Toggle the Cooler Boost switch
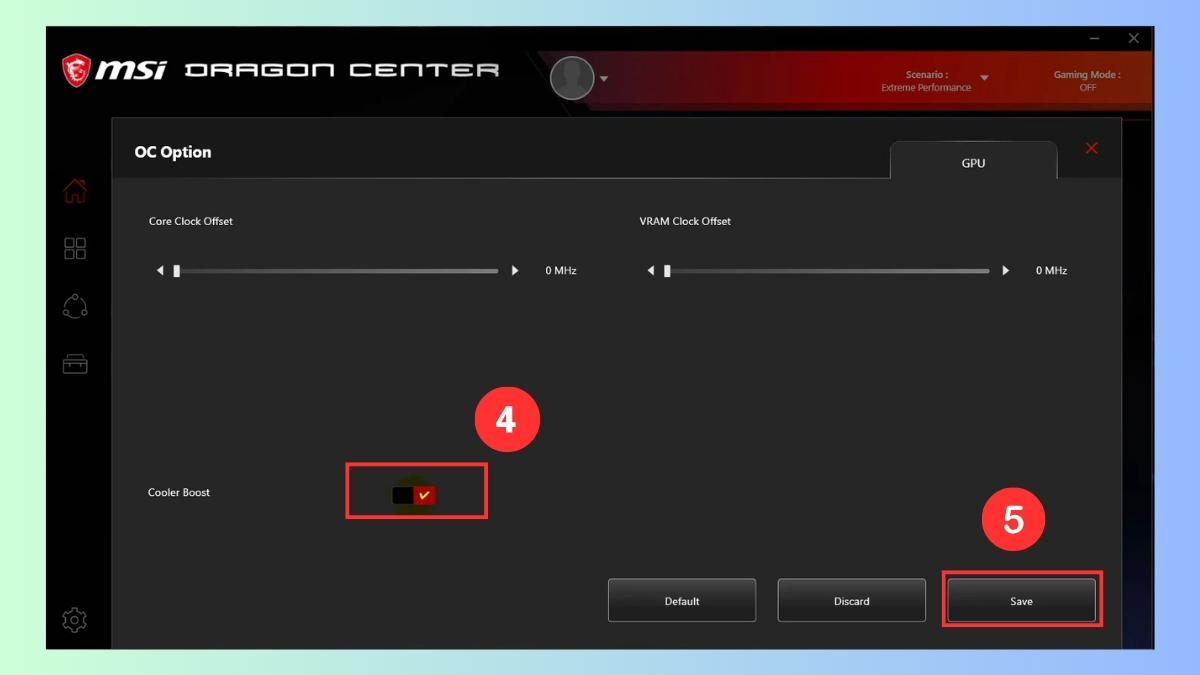1200x675 pixels. point(414,495)
